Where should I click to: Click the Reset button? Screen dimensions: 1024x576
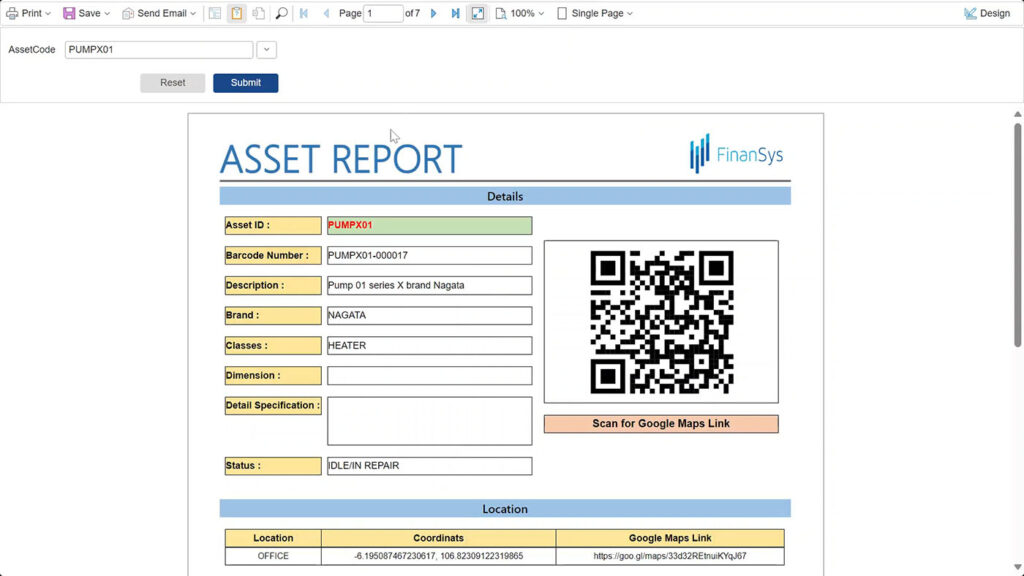click(x=172, y=83)
